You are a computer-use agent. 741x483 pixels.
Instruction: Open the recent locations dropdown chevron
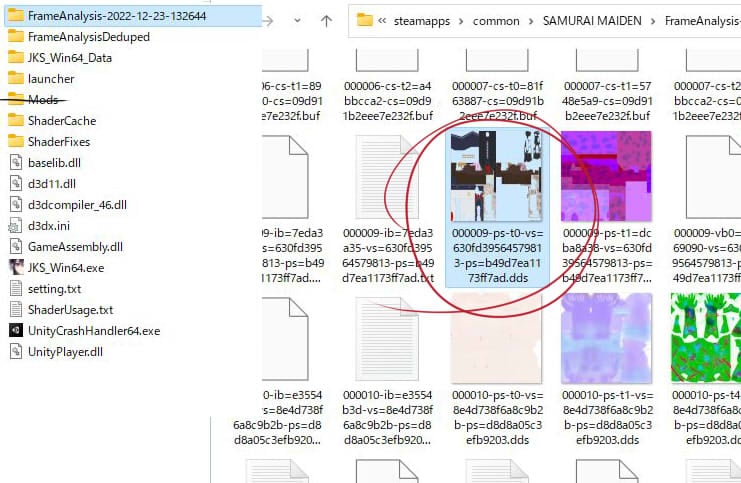coord(297,21)
